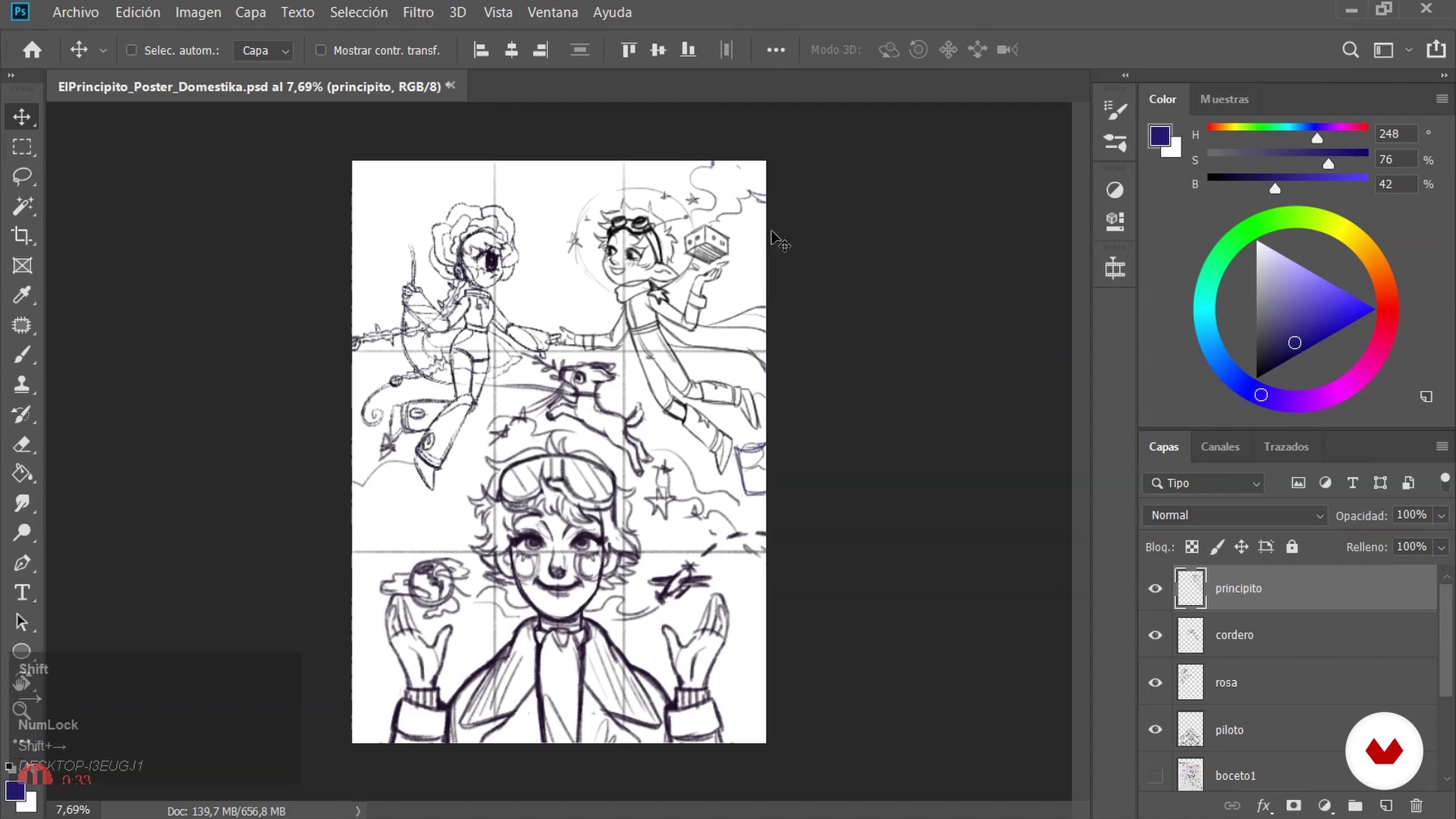Select the Paint Bucket tool
The height and width of the screenshot is (819, 1456).
[22, 474]
